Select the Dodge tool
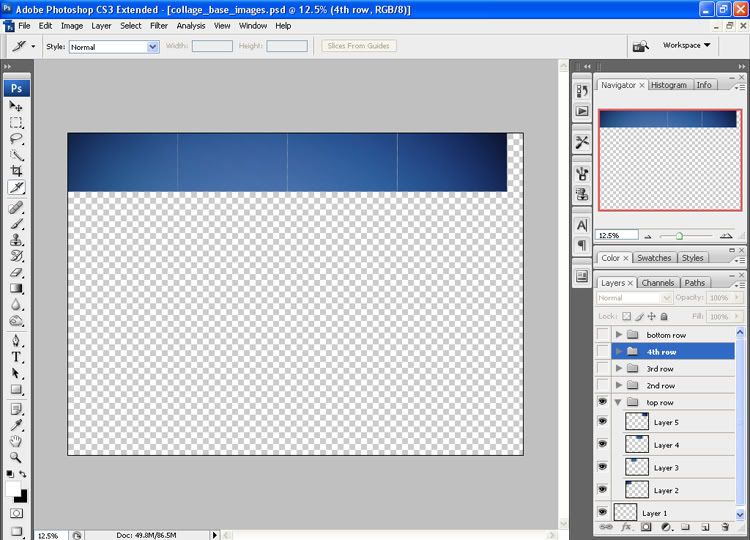This screenshot has width=750, height=540. [16, 321]
